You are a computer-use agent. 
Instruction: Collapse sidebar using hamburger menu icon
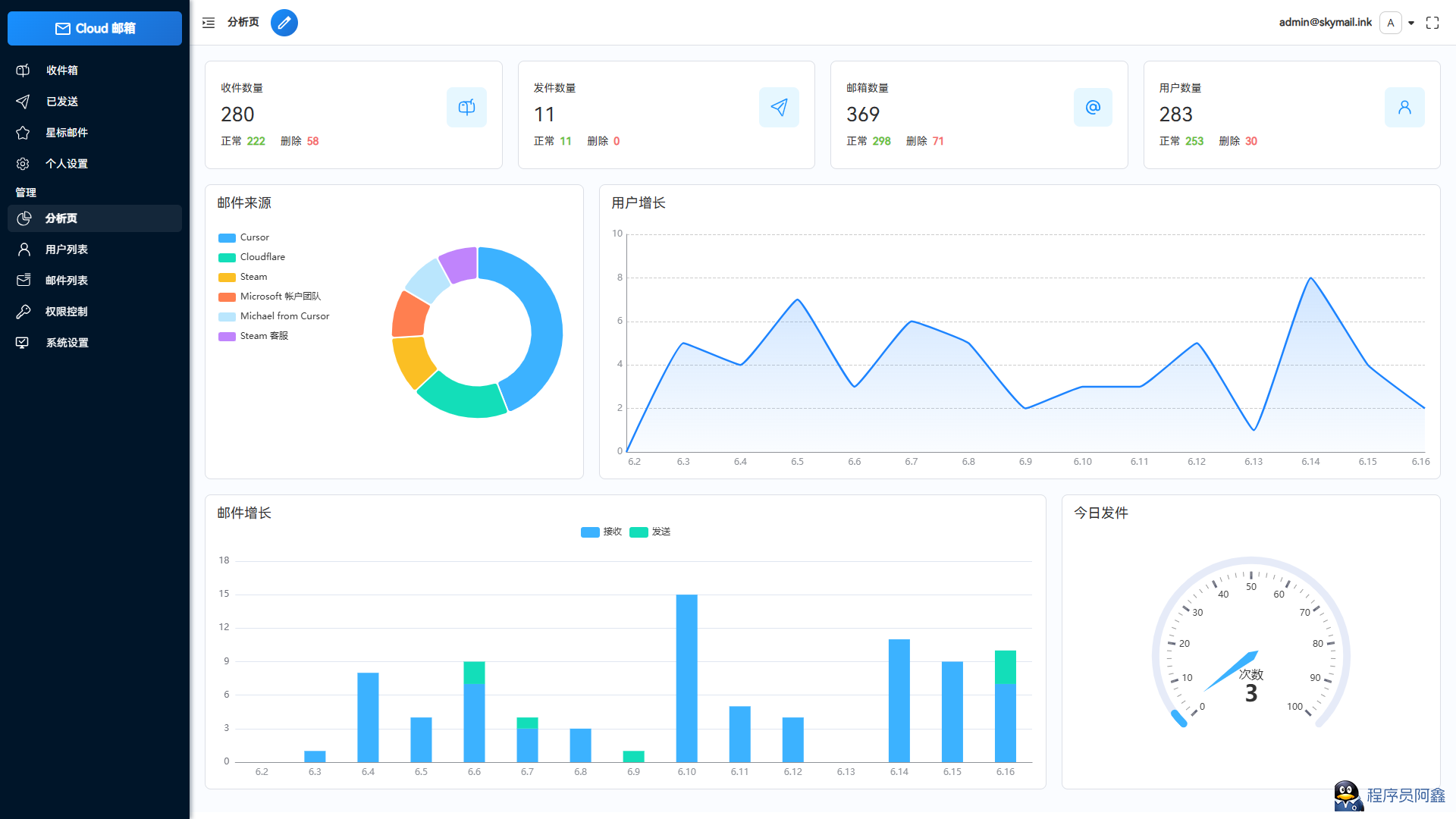(x=209, y=23)
